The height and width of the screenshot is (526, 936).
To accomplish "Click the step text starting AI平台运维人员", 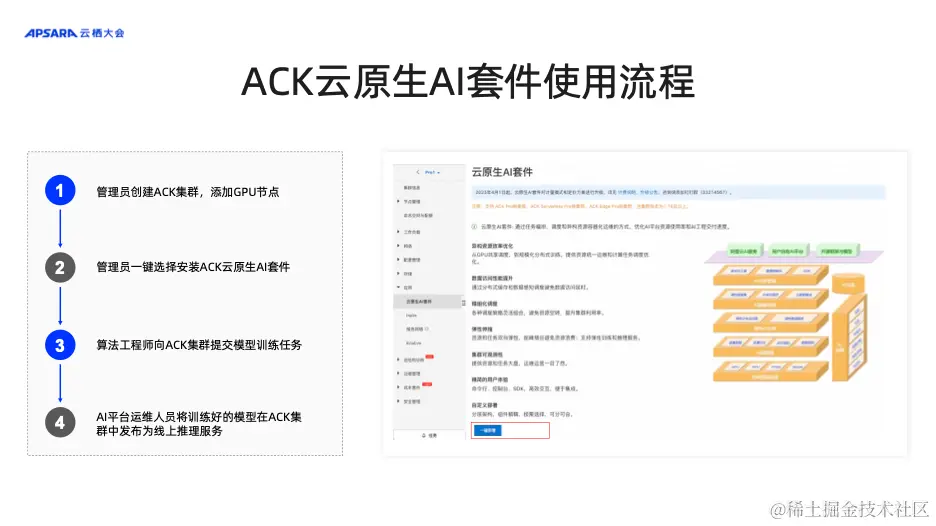I will point(199,424).
